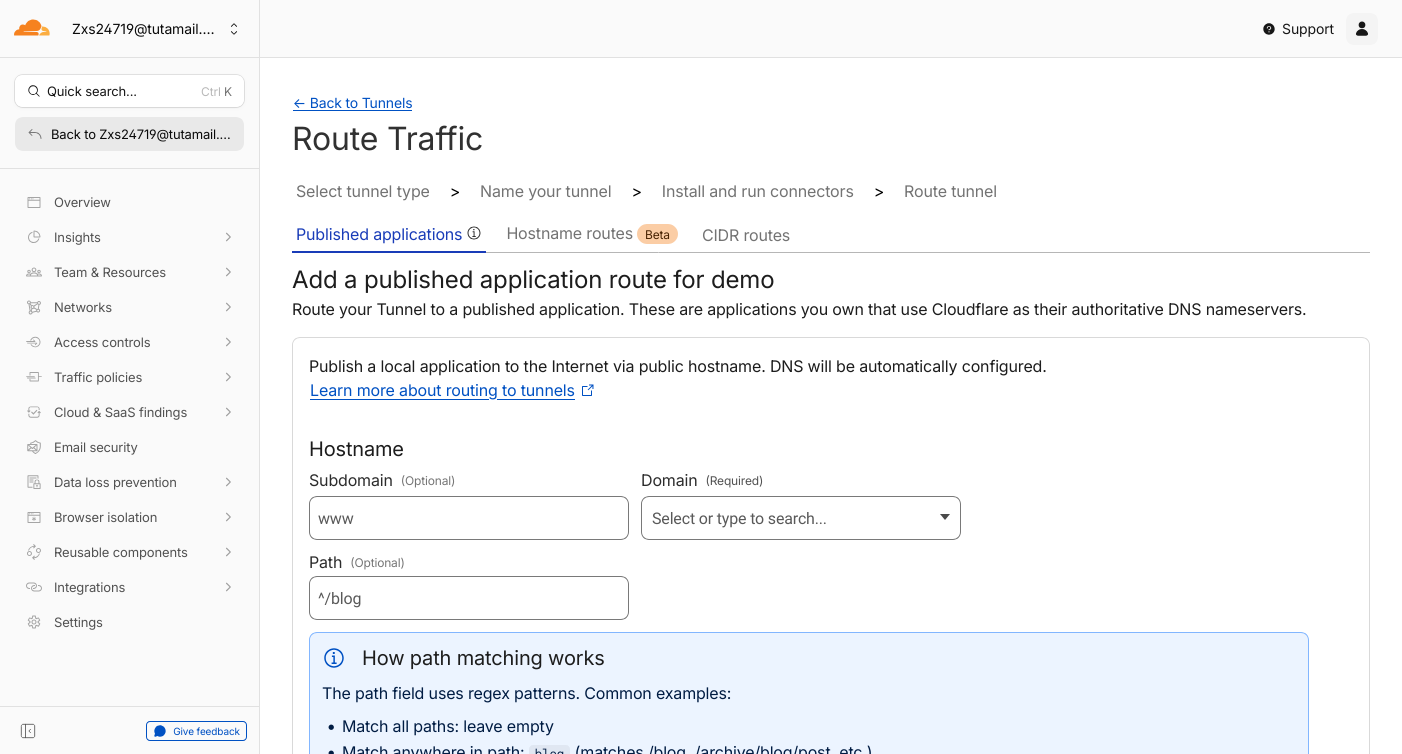Expand the Networks section chevron
The height and width of the screenshot is (754, 1402).
(x=228, y=307)
